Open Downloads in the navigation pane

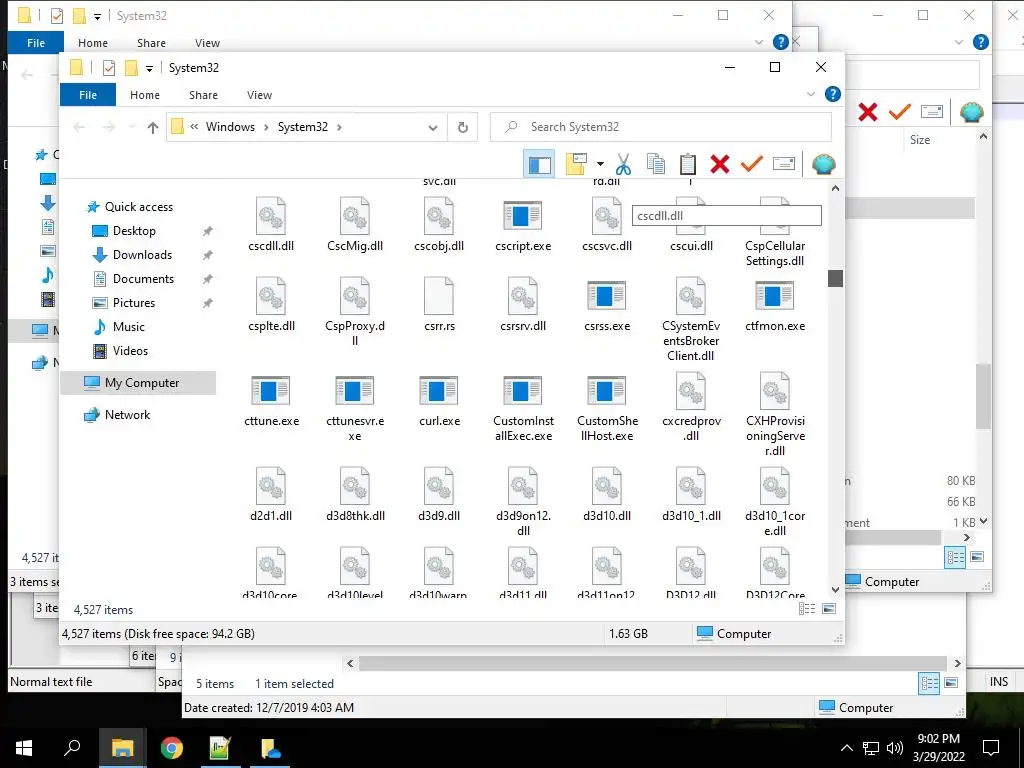click(142, 255)
